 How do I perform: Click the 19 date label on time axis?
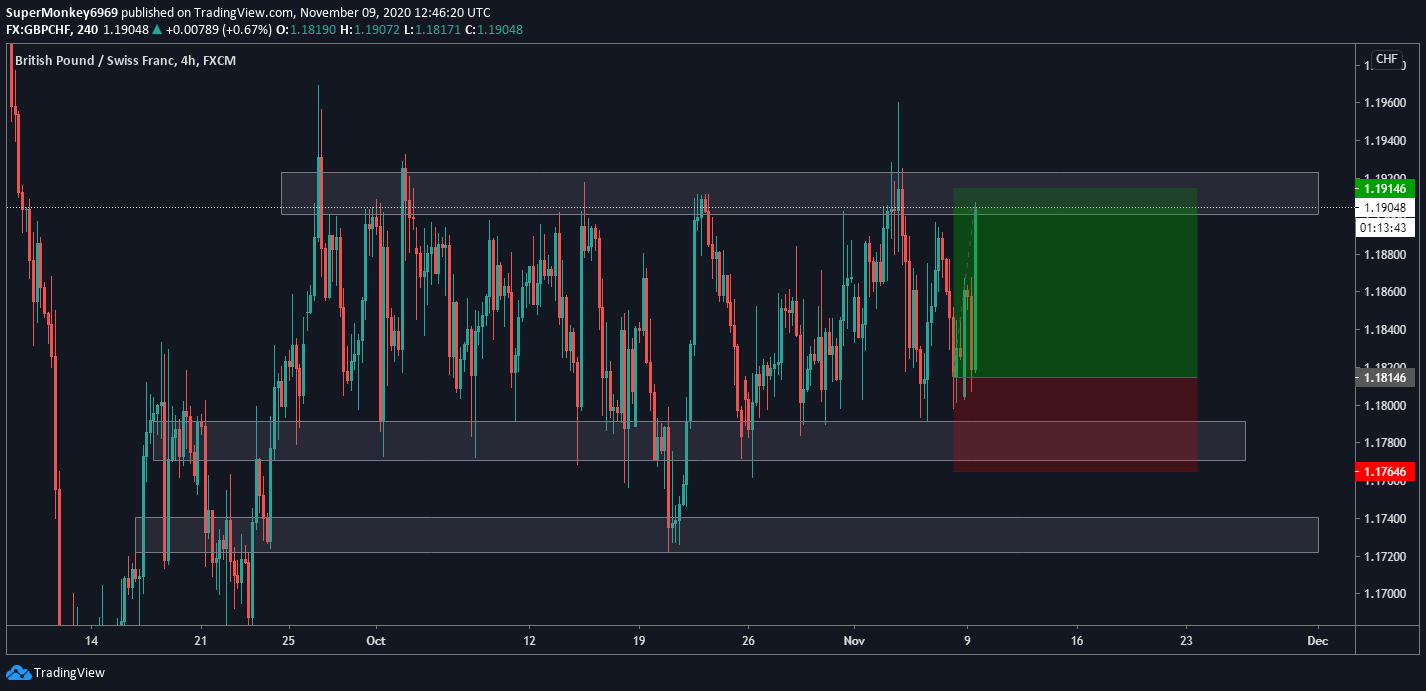click(639, 640)
